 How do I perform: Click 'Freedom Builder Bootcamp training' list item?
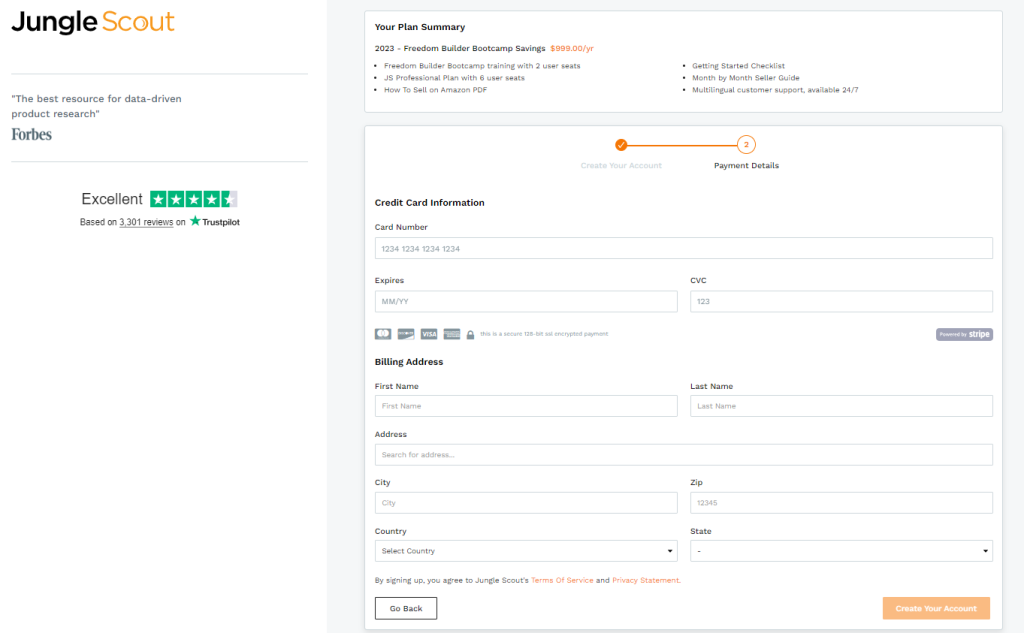482,66
